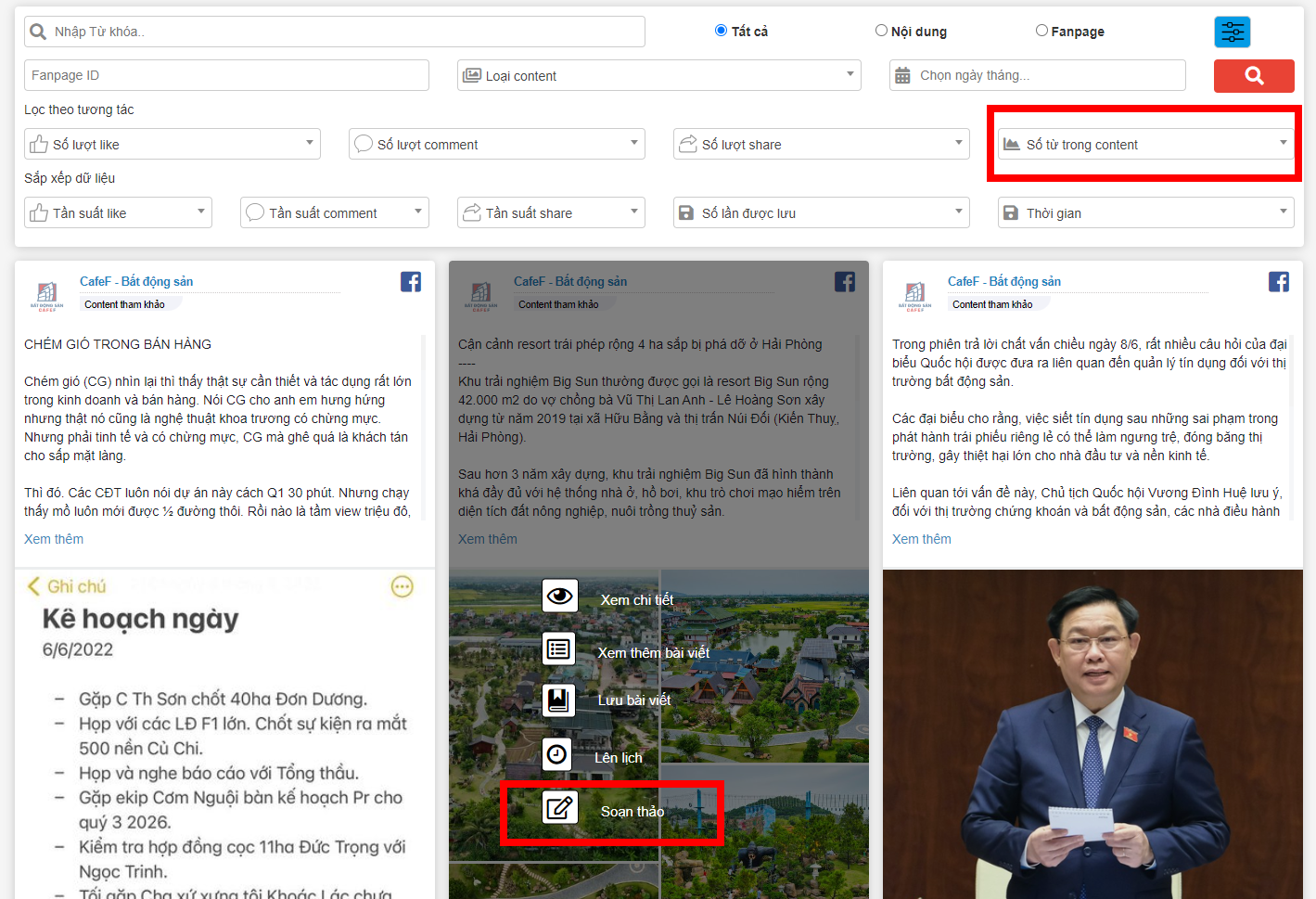Image resolution: width=1316 pixels, height=899 pixels.
Task: Expand the 'Số lượt comment' filter dropdown
Action: tap(496, 144)
